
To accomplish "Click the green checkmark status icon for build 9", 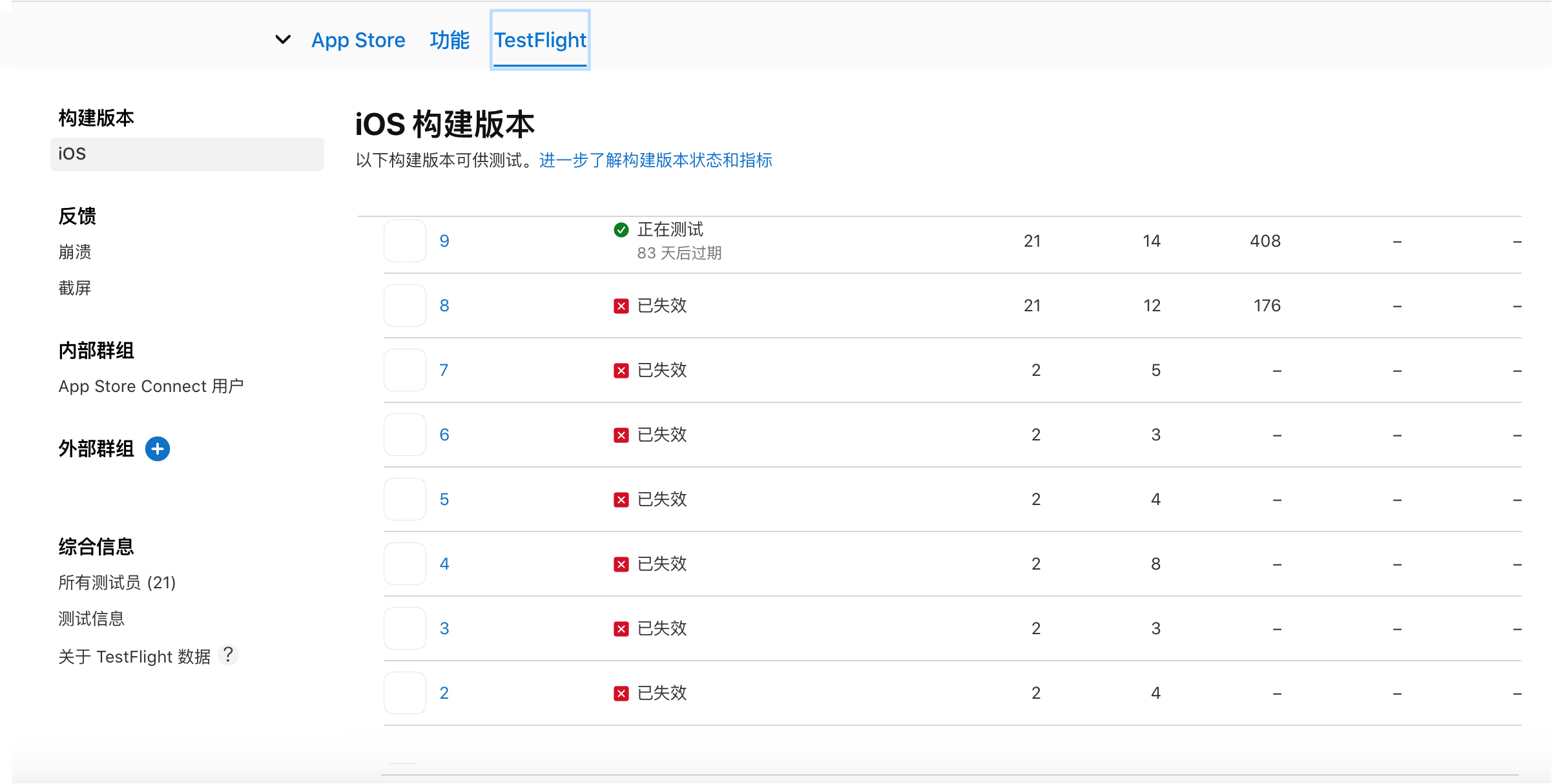I will (621, 230).
